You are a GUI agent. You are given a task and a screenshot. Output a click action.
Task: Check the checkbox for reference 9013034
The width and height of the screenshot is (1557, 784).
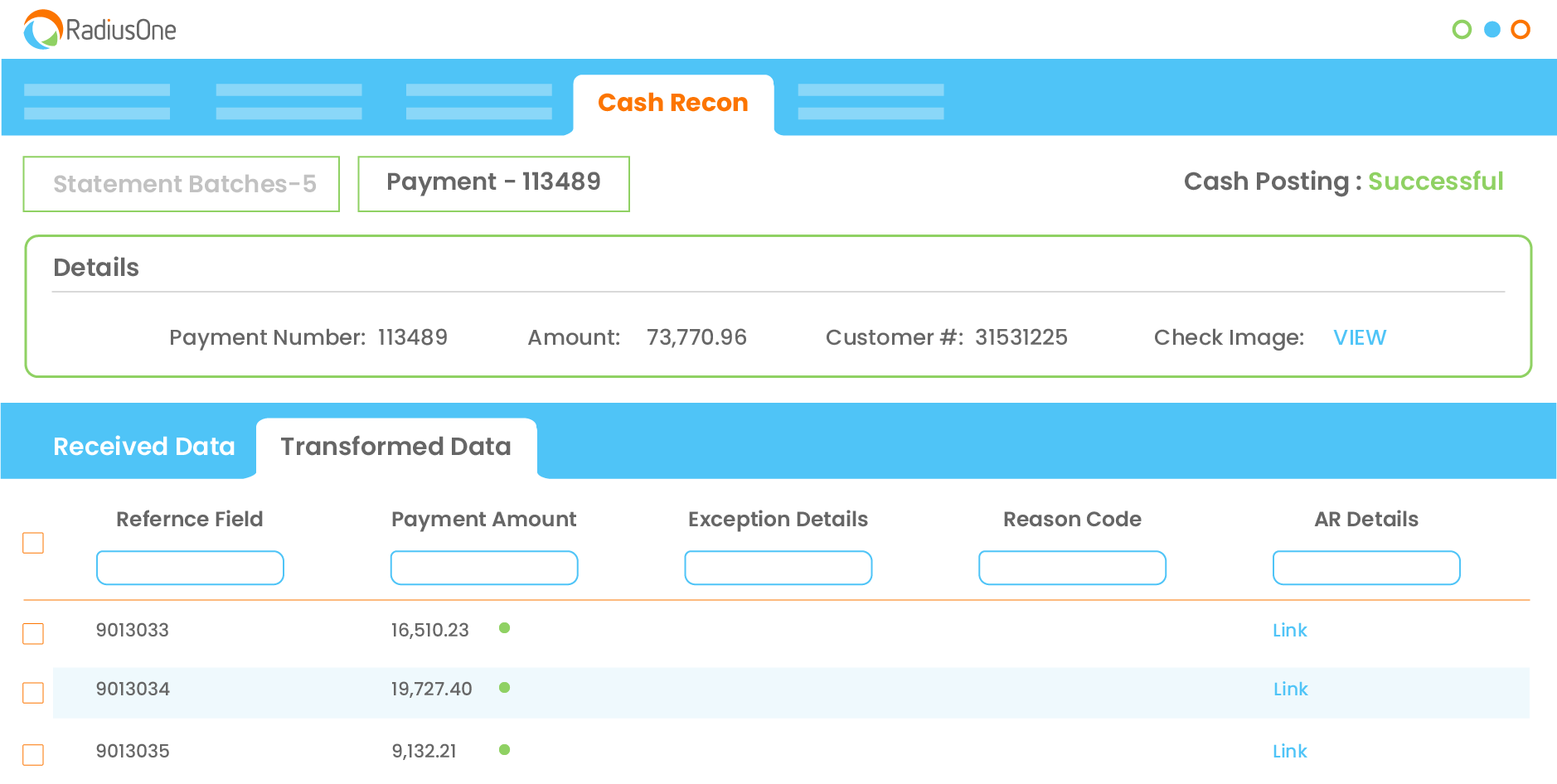tap(33, 693)
